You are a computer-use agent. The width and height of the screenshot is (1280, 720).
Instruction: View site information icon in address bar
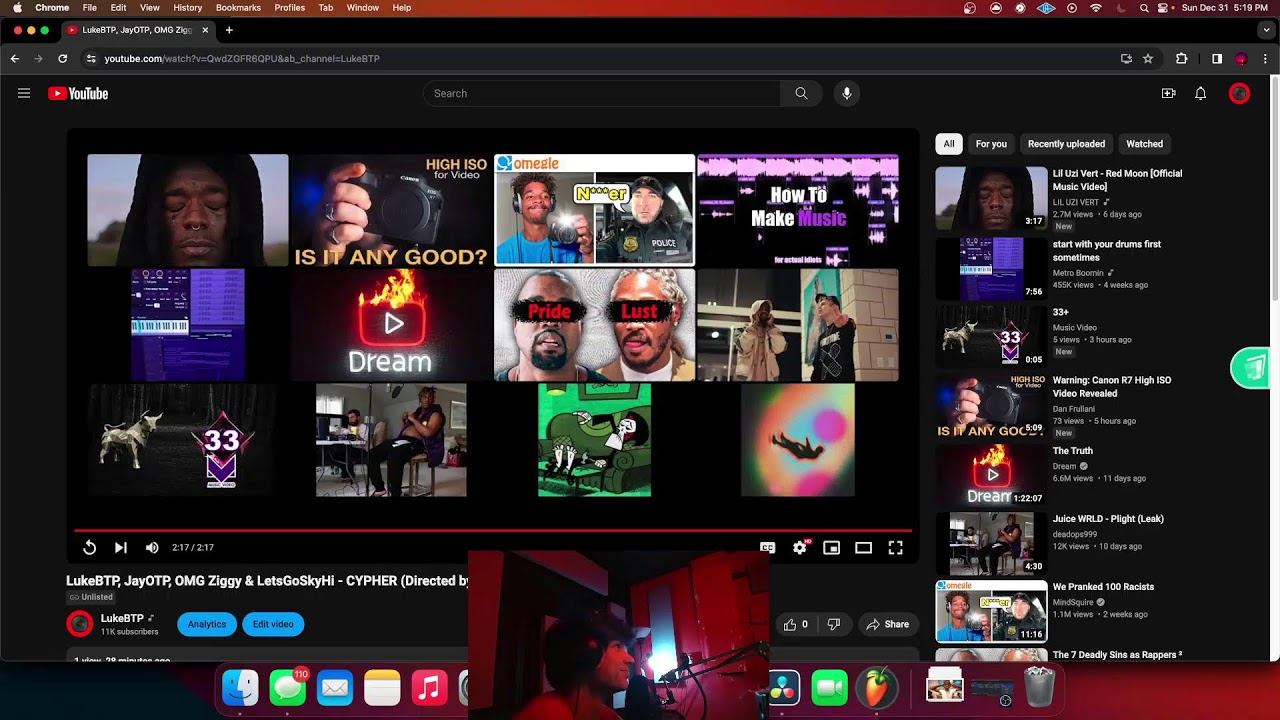coord(91,58)
